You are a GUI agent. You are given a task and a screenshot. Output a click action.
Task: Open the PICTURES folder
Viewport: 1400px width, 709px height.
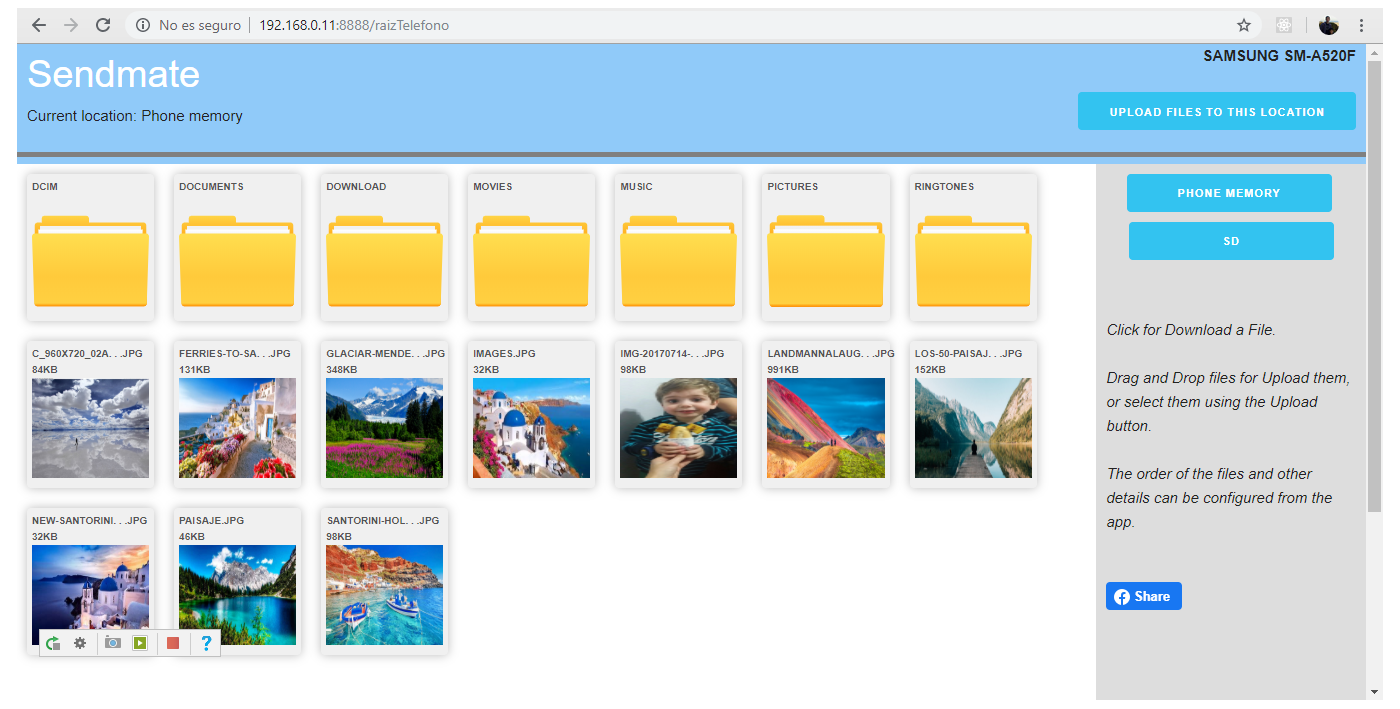[825, 247]
